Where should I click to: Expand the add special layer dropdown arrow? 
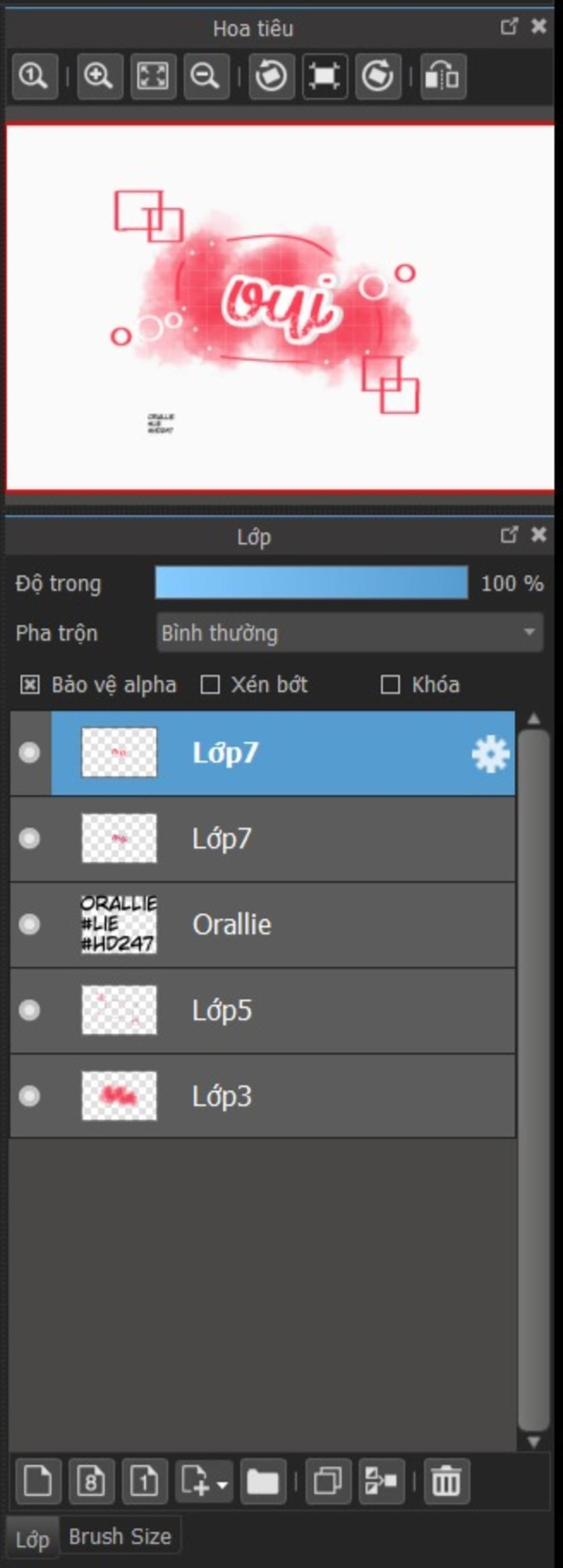click(223, 1482)
